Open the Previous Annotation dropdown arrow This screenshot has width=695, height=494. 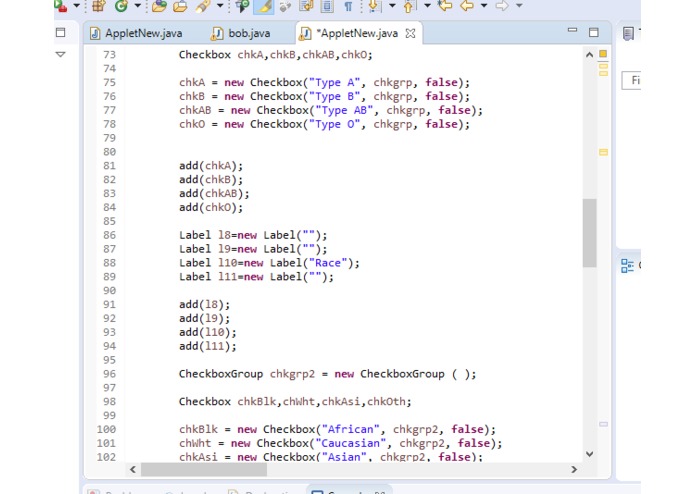[427, 6]
